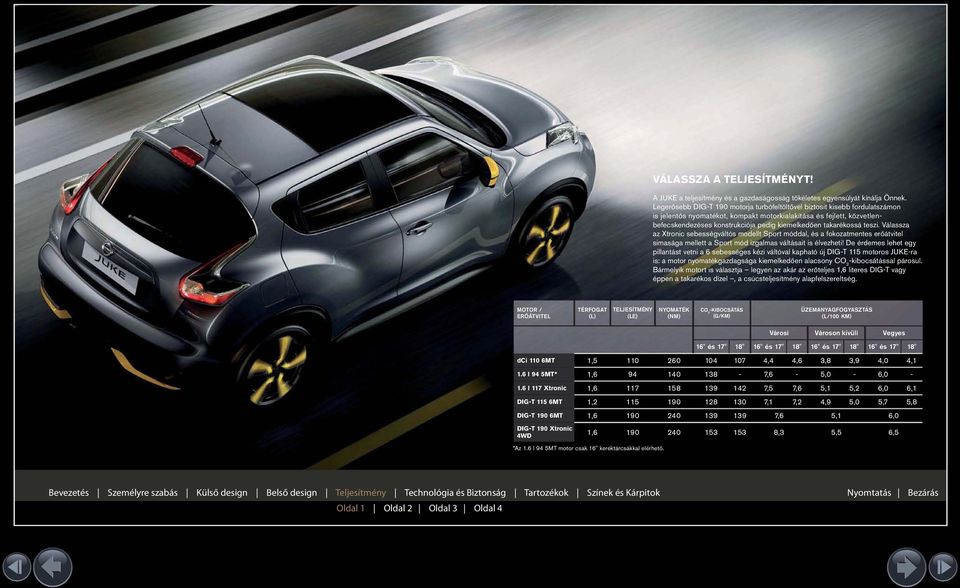Click combined consumption value 6,5
The height and width of the screenshot is (588, 960).
893,432
